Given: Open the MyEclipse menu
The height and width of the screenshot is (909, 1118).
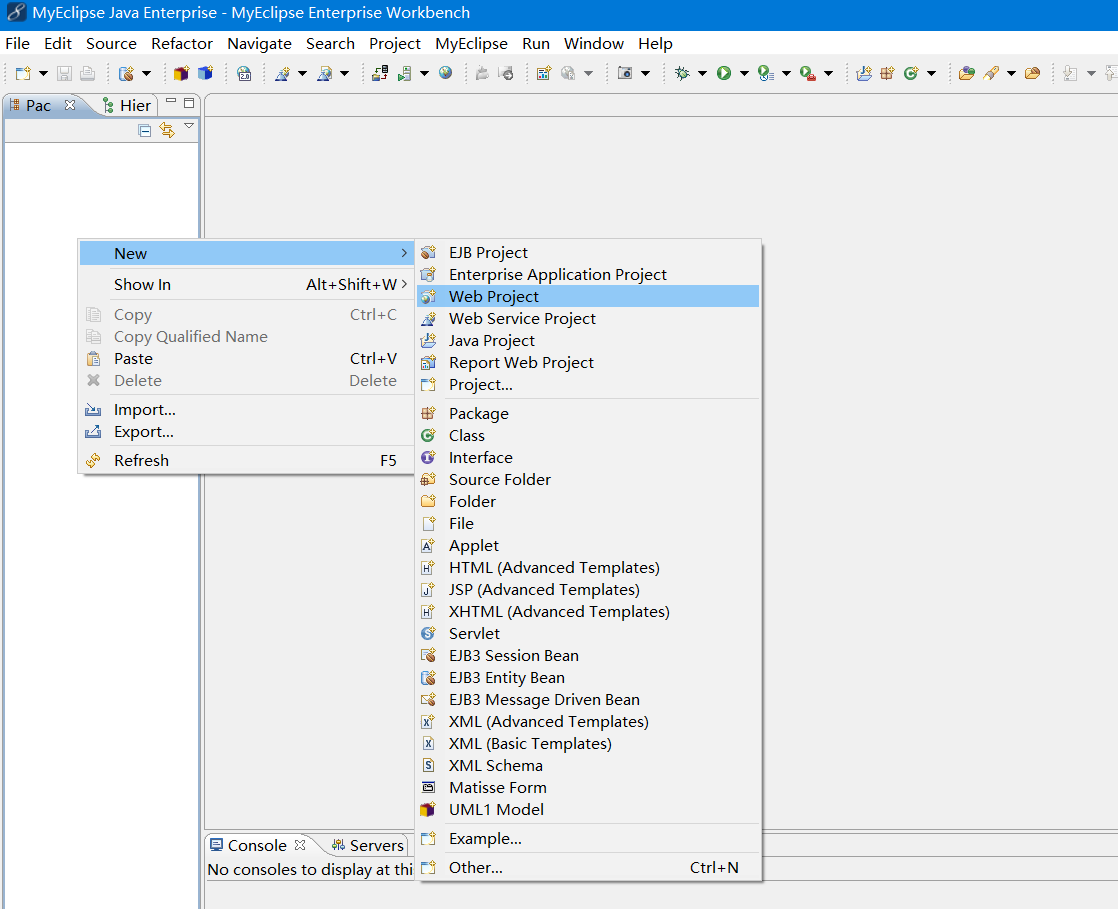Looking at the screenshot, I should (x=471, y=43).
